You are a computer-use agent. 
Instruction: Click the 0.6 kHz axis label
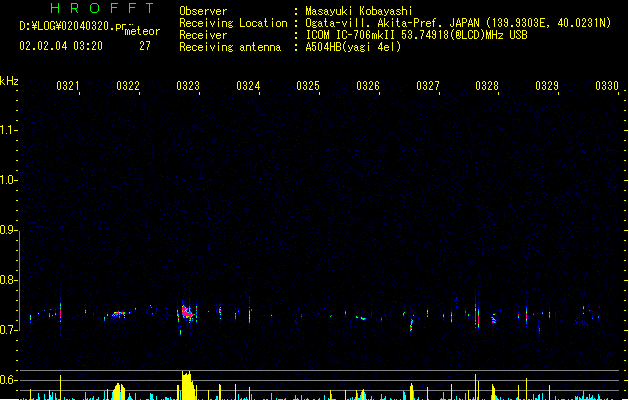[7, 380]
